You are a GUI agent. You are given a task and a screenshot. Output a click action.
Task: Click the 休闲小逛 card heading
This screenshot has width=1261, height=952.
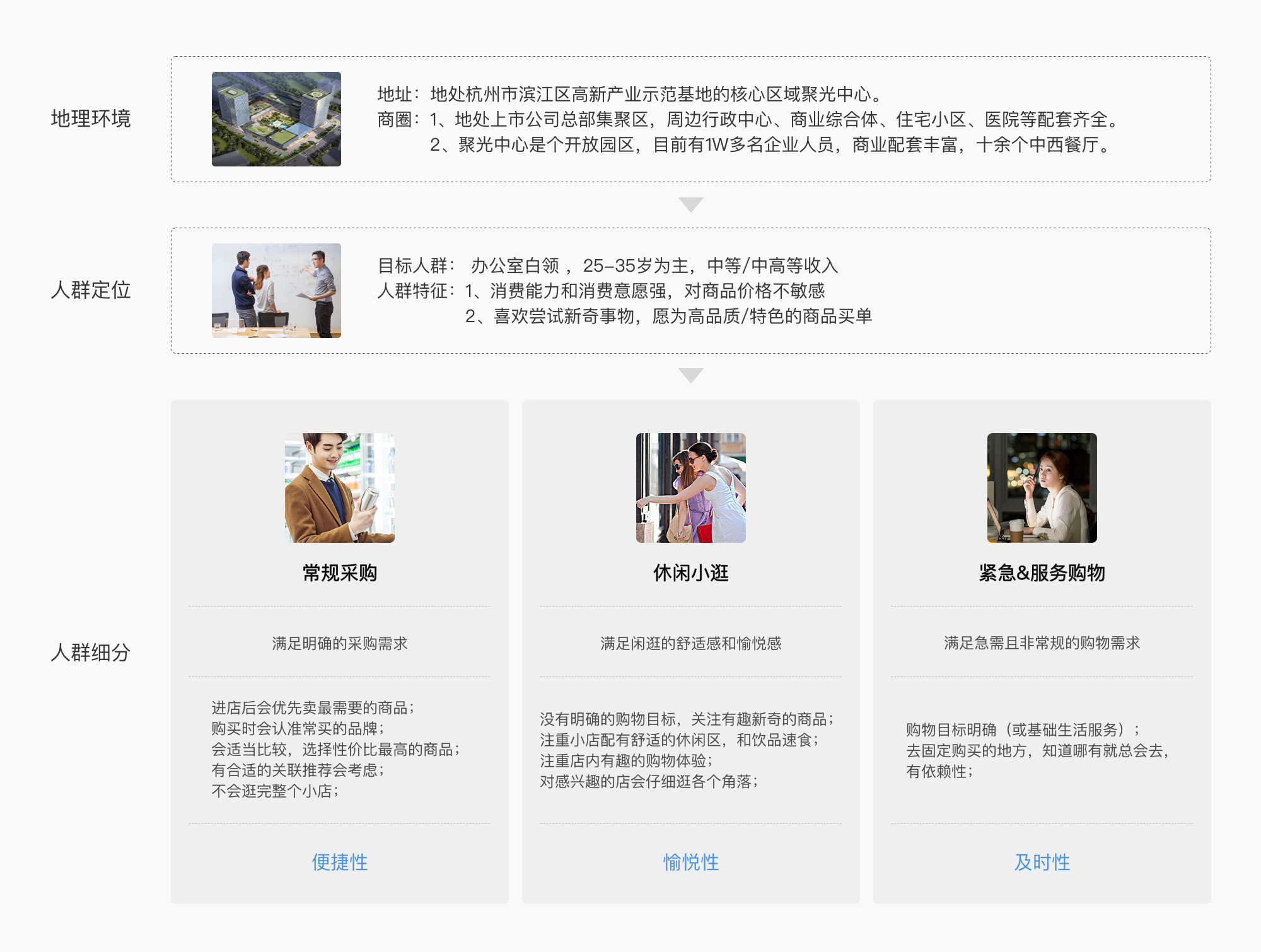tap(690, 572)
